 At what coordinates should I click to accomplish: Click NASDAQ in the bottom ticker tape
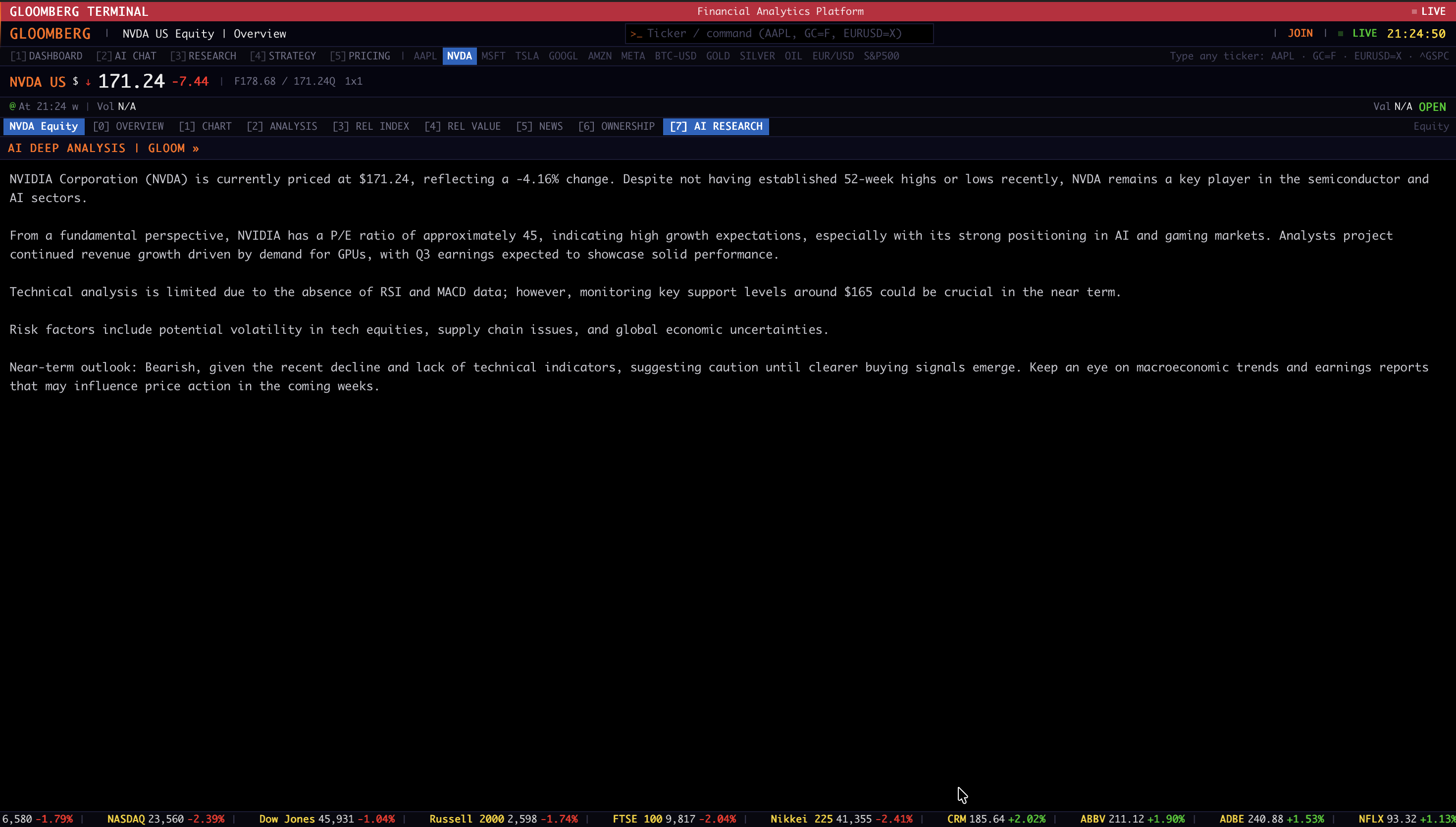coord(126,819)
